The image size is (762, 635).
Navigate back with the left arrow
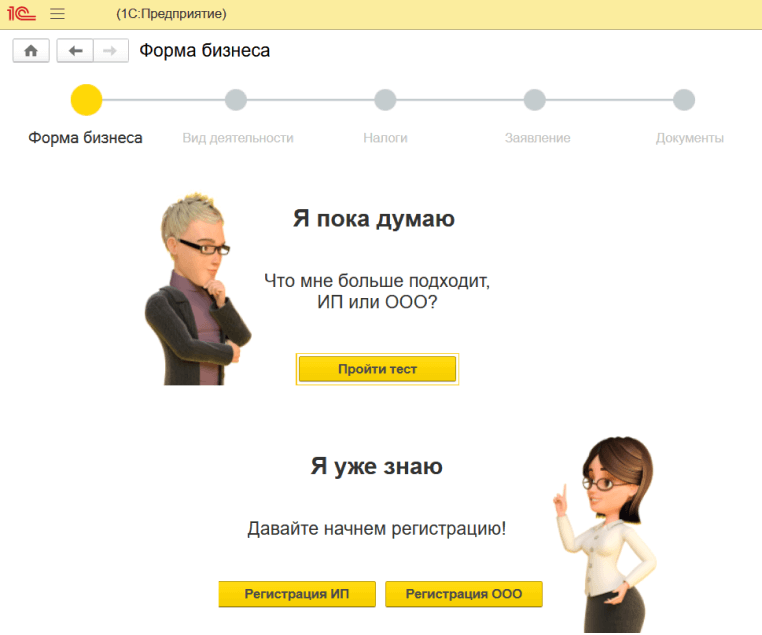click(75, 51)
